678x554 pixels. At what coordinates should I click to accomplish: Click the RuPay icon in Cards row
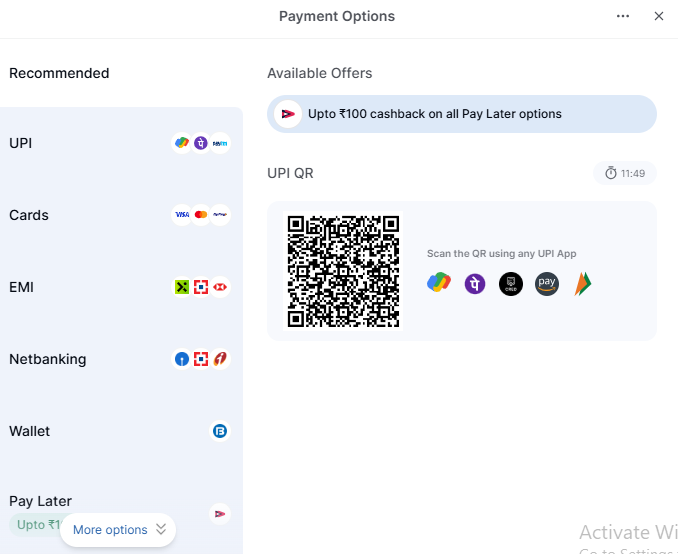click(x=220, y=215)
